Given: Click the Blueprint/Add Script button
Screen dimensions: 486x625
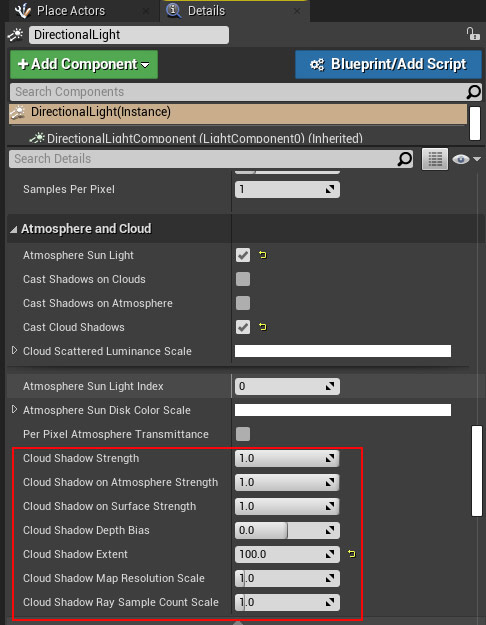Looking at the screenshot, I should click(388, 64).
